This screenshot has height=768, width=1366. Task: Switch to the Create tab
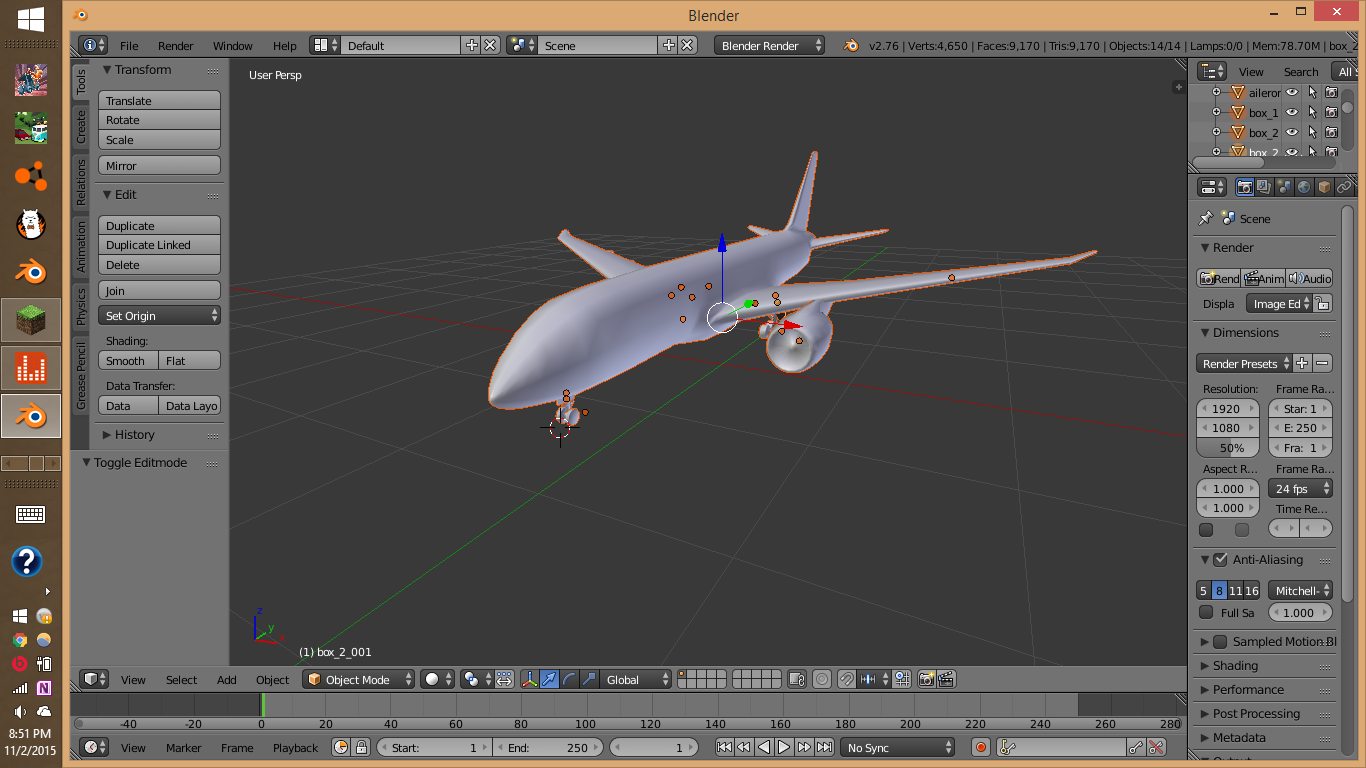click(x=81, y=126)
